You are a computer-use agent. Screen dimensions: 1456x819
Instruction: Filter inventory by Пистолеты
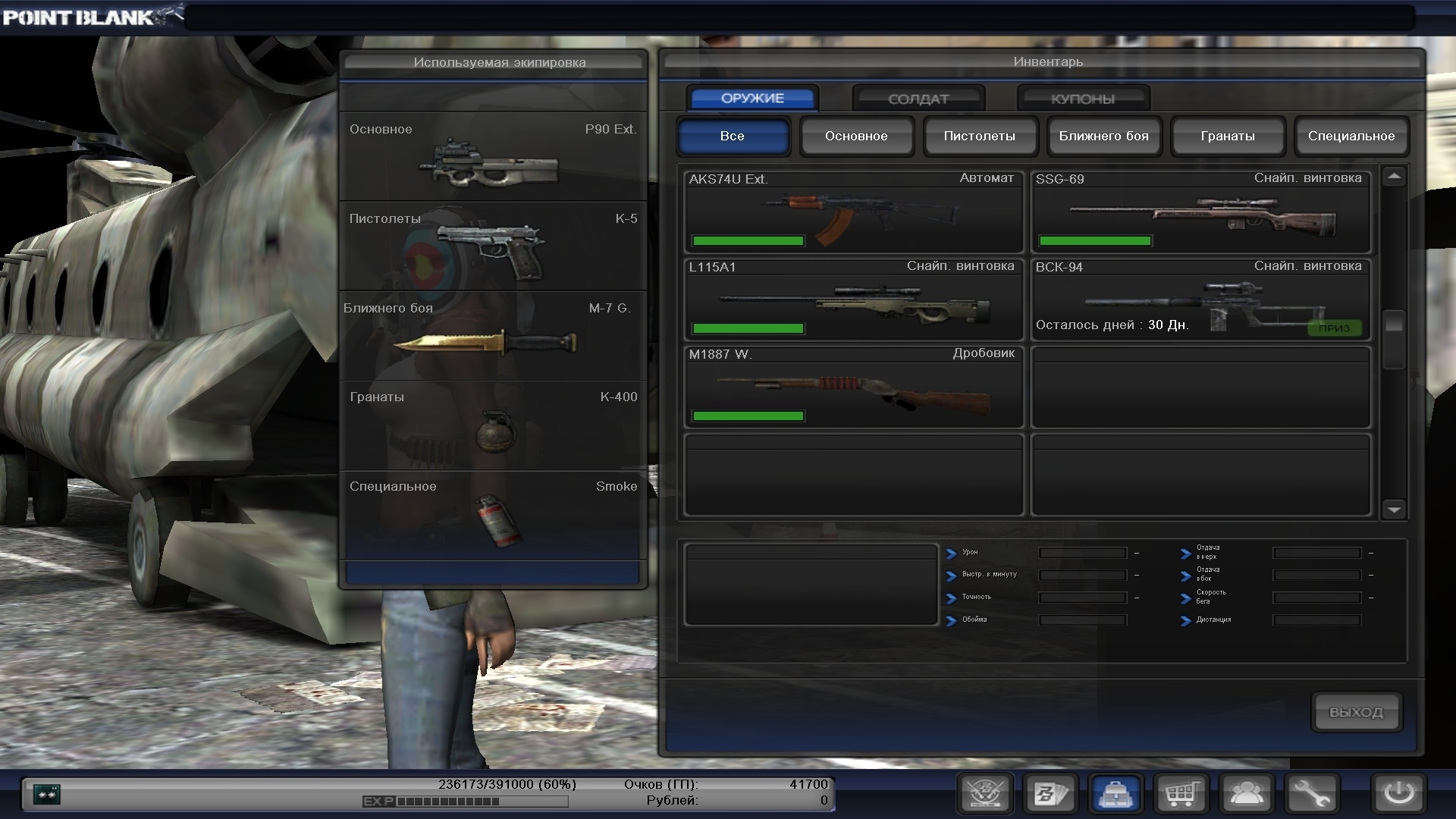pos(979,136)
